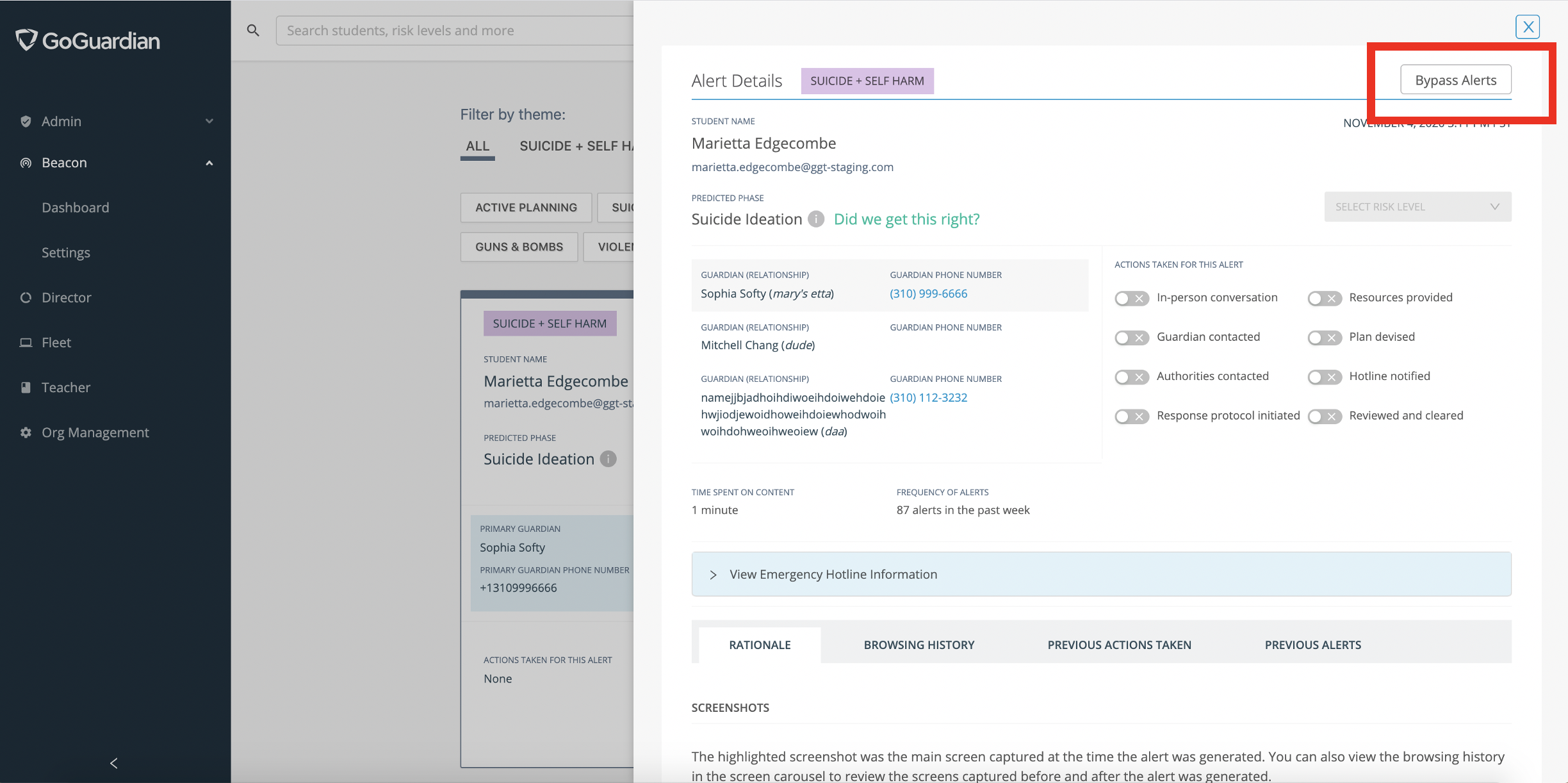The height and width of the screenshot is (783, 1568).
Task: Expand View Emergency Hotline Information
Action: 1101,574
